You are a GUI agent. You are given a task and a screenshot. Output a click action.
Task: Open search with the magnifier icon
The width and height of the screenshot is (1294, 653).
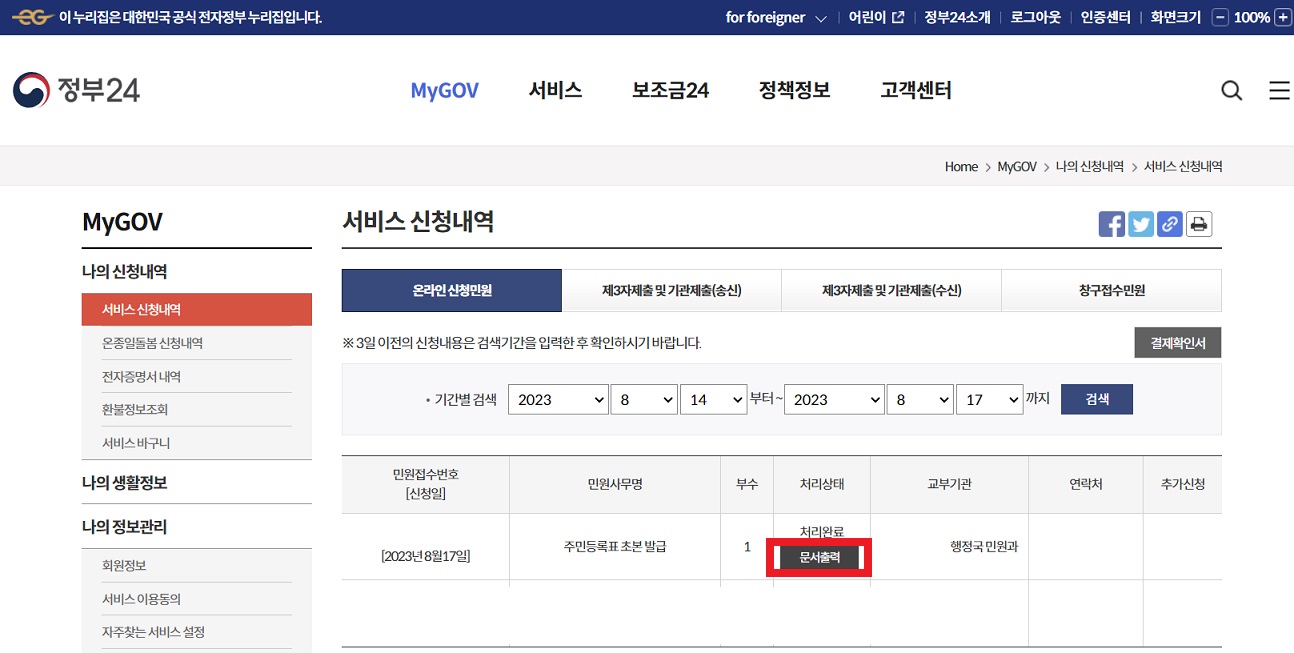pyautogui.click(x=1231, y=90)
